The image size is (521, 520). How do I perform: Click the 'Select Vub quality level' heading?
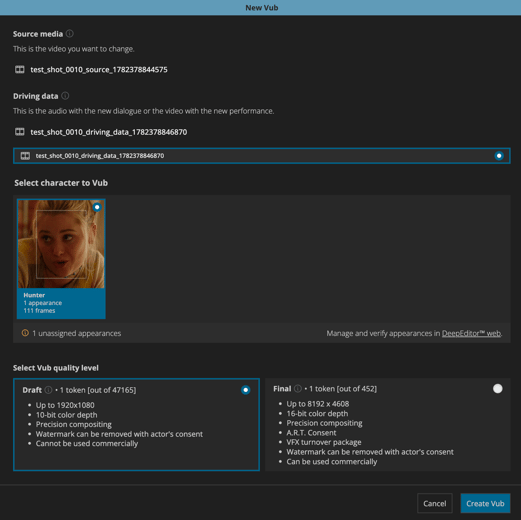pyautogui.click(x=56, y=368)
